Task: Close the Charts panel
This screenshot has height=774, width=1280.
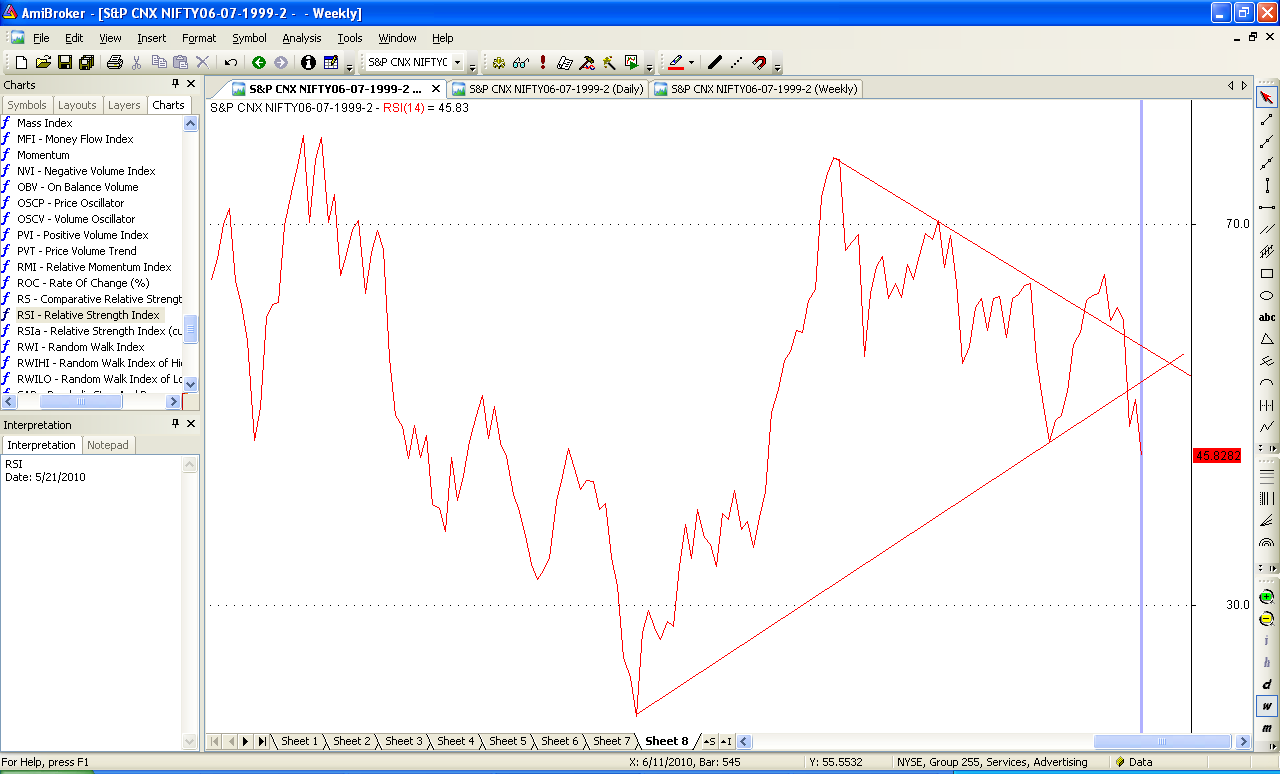Action: (191, 84)
